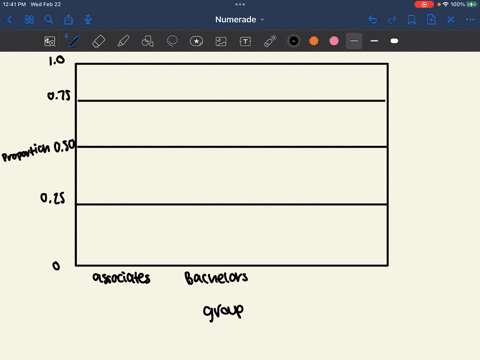Image resolution: width=480 pixels, height=360 pixels.
Task: Tap the '1.0' axis value
Action: (57, 60)
